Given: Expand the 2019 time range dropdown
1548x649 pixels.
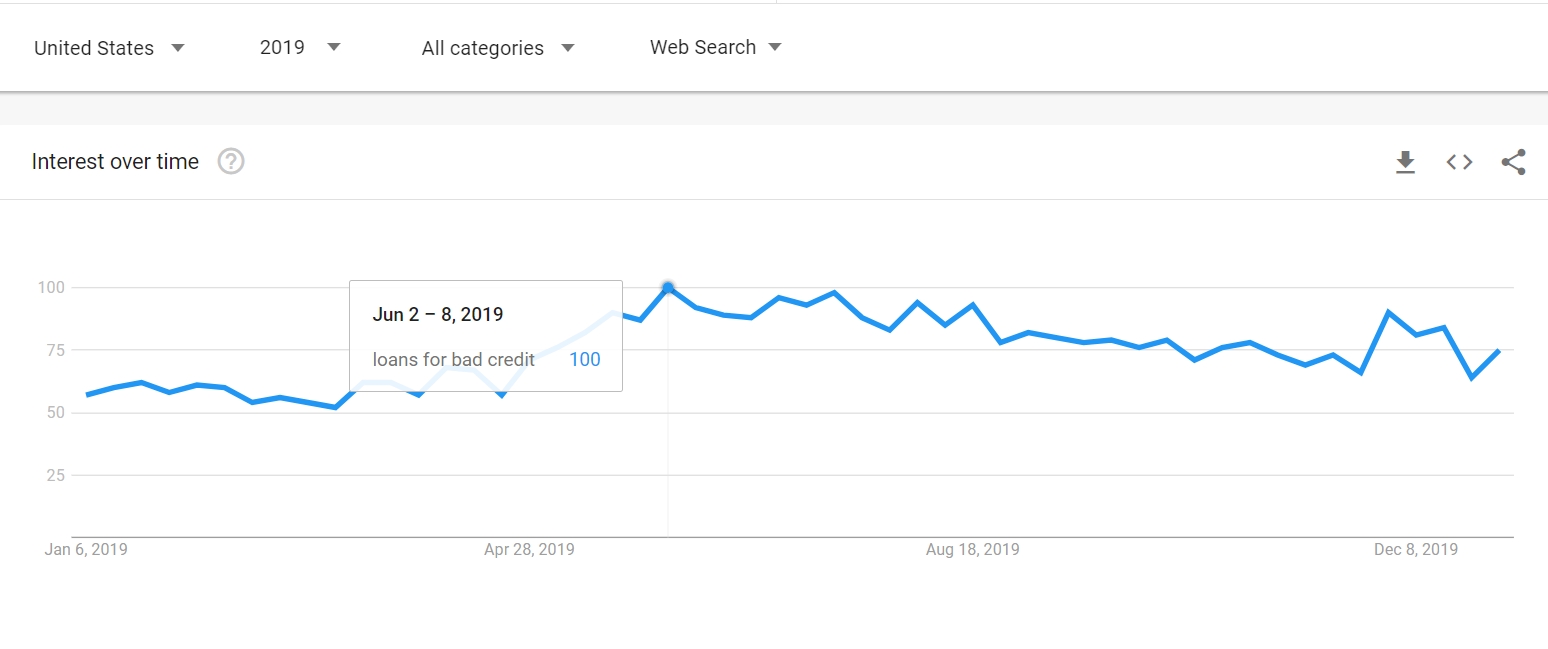Looking at the screenshot, I should (300, 47).
